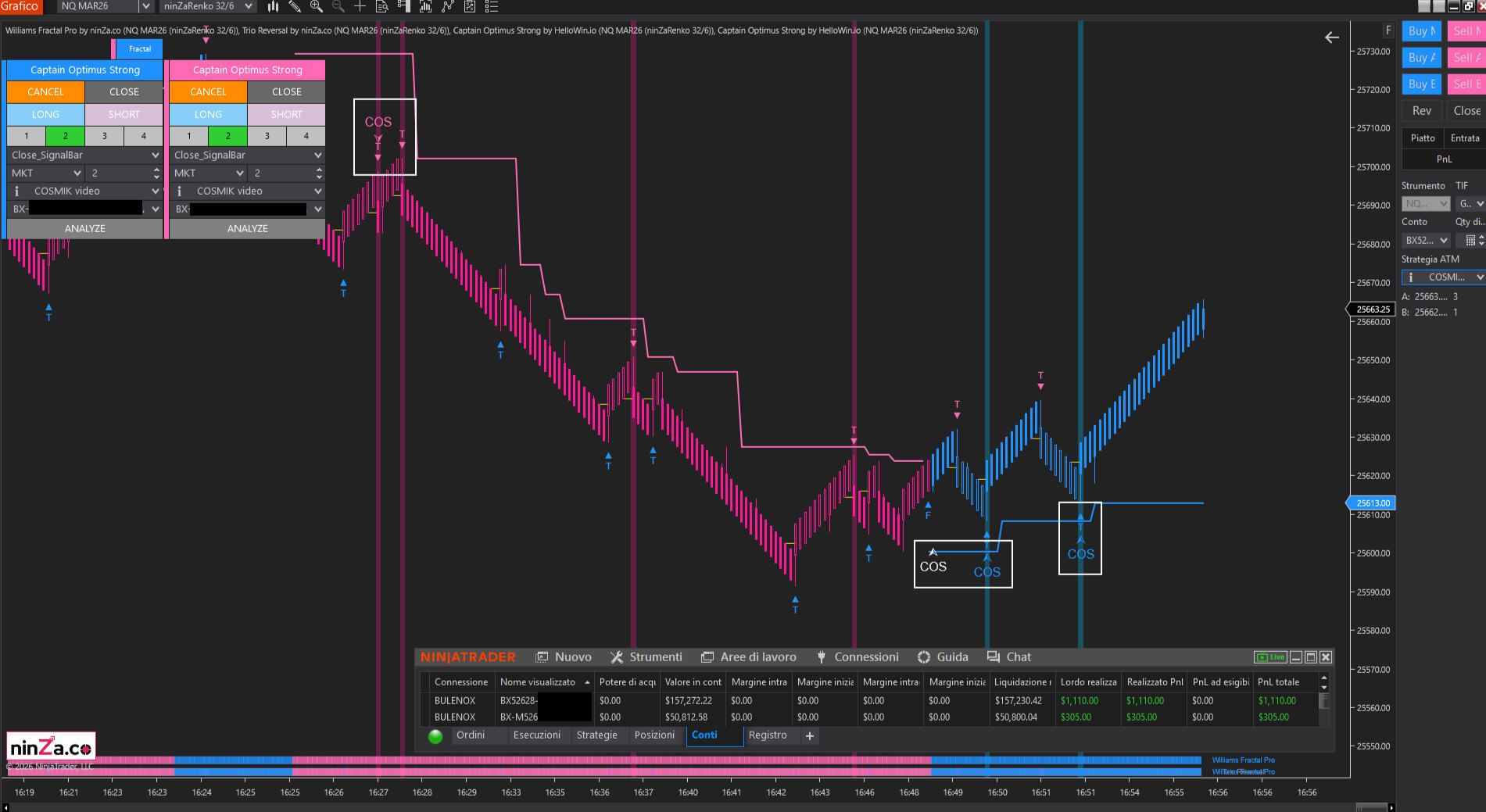
Task: Open the ninZaRenko 32/6 bar type dropdown
Action: pyautogui.click(x=249, y=6)
